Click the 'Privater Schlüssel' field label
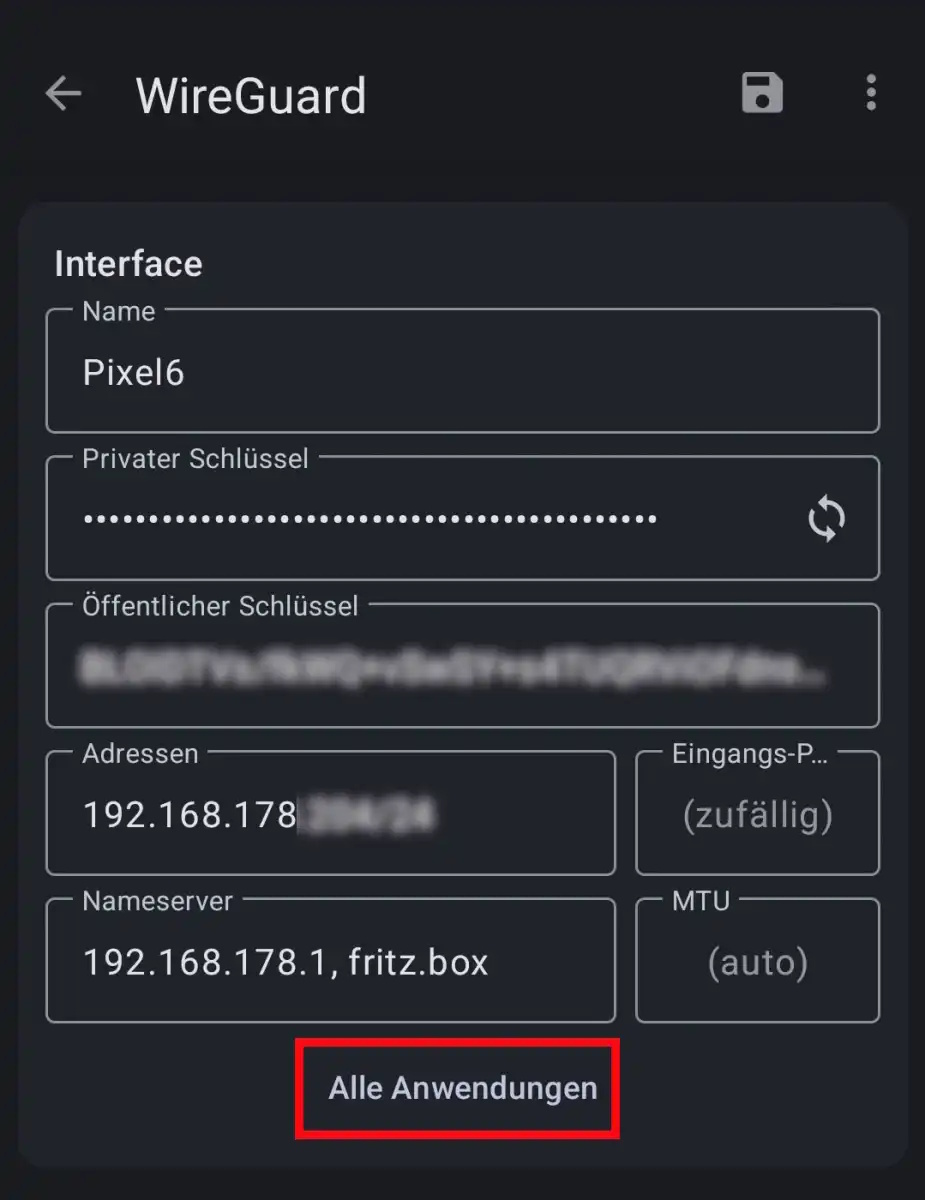This screenshot has height=1200, width=925. 195,459
